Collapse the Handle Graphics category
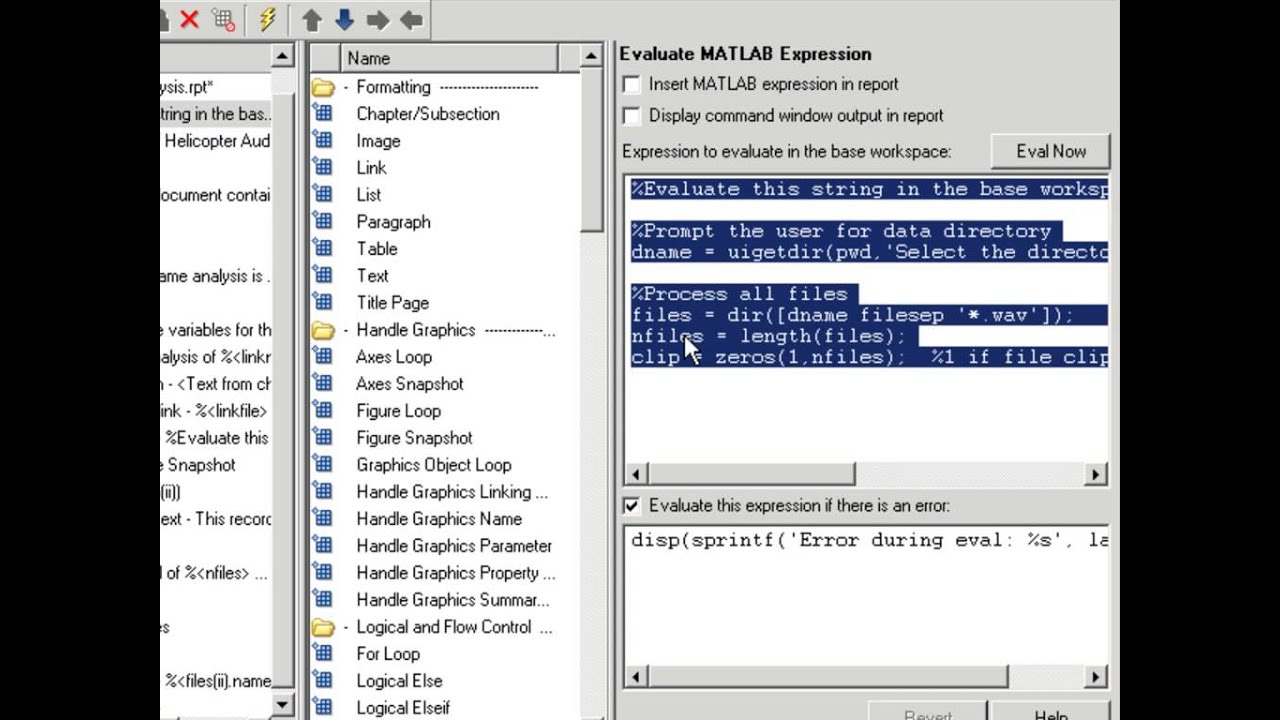This screenshot has height=720, width=1280. point(346,330)
